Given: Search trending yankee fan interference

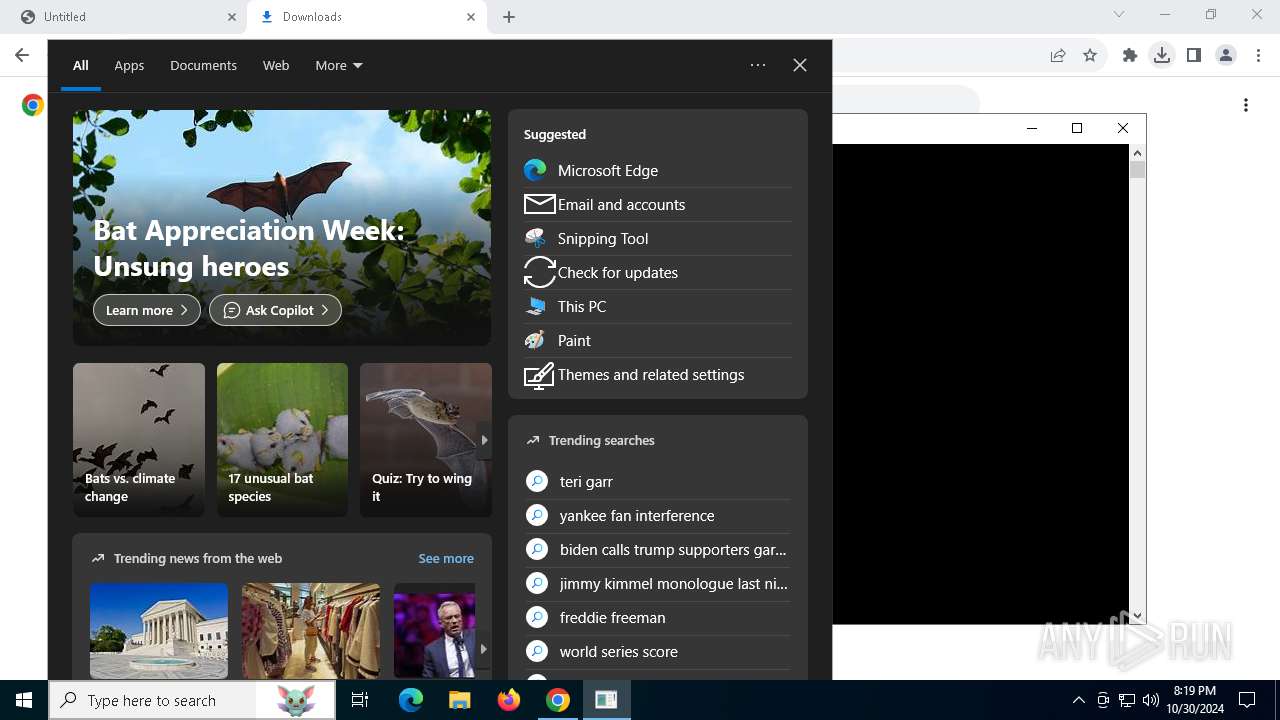Looking at the screenshot, I should tap(657, 515).
